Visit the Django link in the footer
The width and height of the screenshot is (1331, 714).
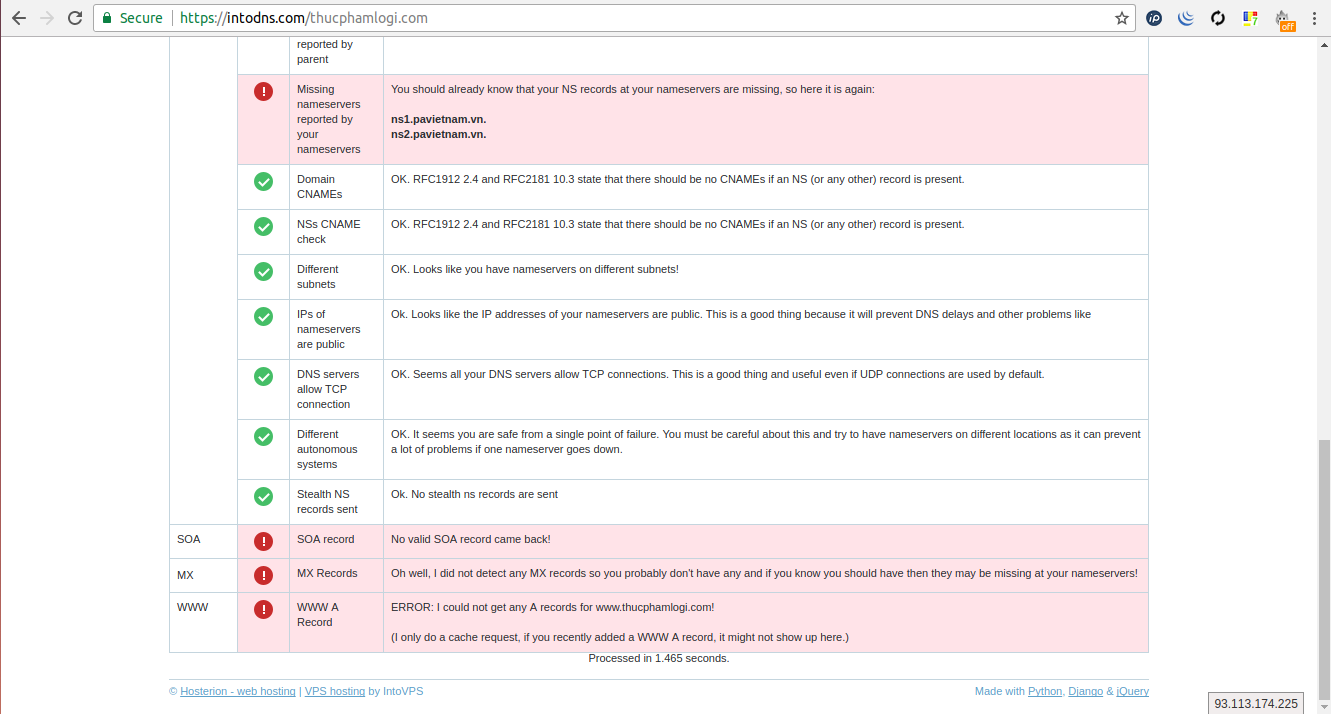[x=1086, y=691]
